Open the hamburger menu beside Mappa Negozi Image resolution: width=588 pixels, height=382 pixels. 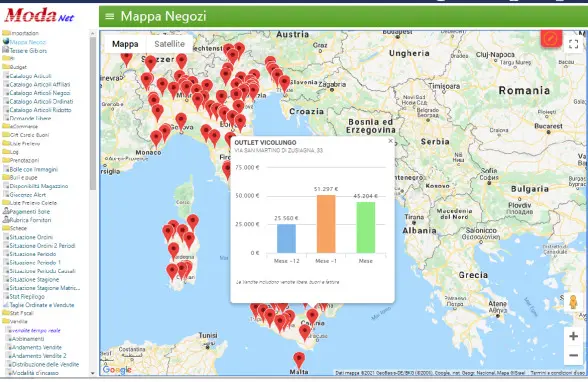tap(110, 16)
